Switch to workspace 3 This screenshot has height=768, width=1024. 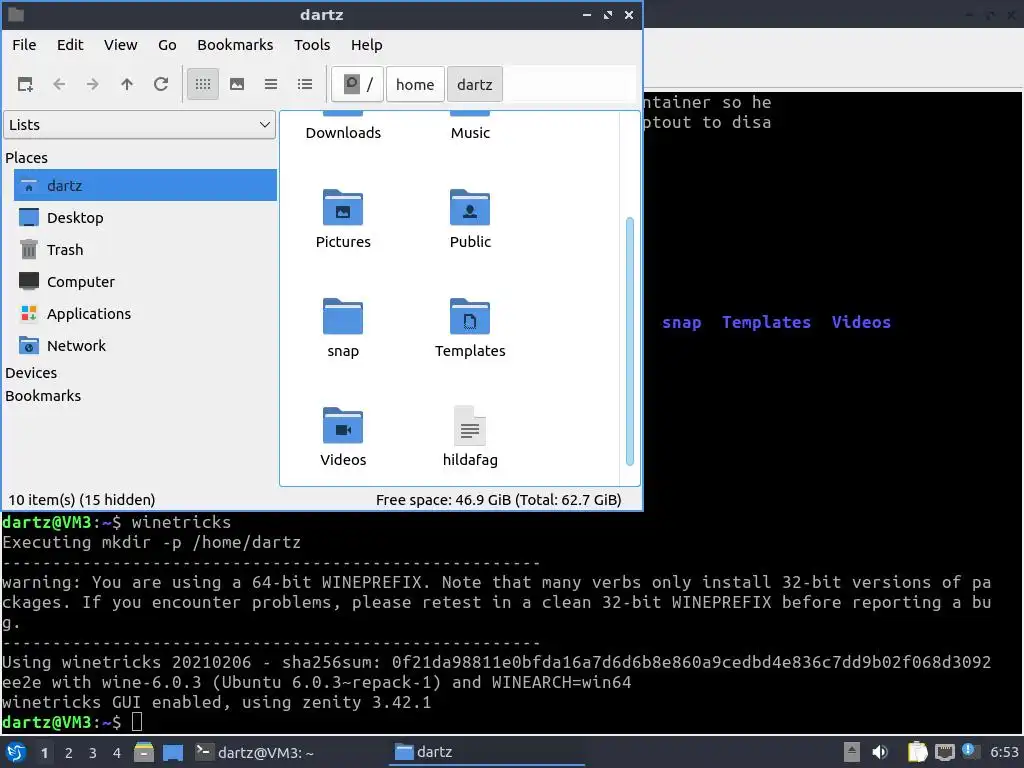tap(93, 753)
